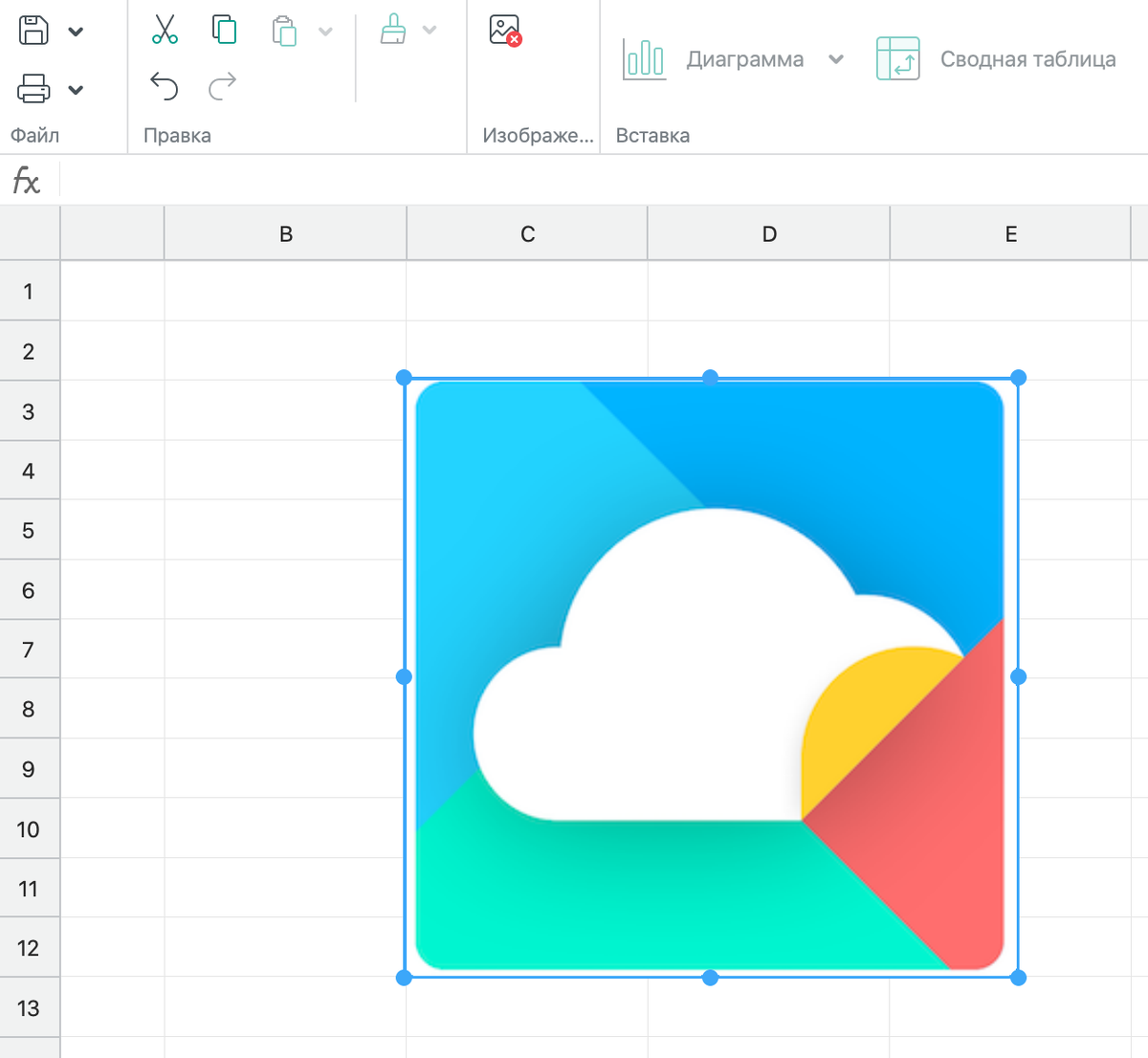Select column C header
This screenshot has height=1058, width=1148.
click(x=527, y=233)
